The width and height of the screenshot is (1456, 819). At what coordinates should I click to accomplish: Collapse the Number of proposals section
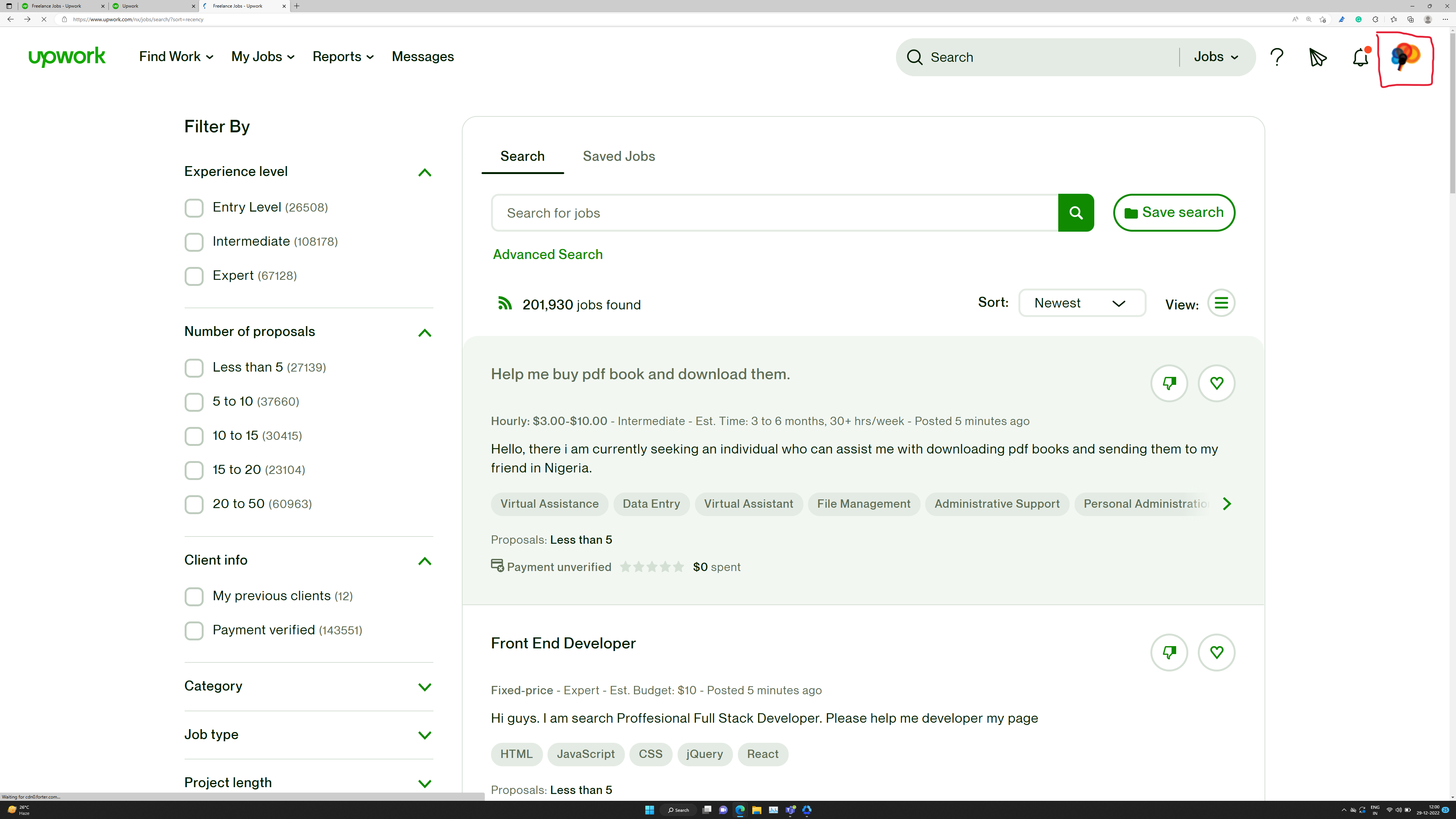[x=425, y=333]
